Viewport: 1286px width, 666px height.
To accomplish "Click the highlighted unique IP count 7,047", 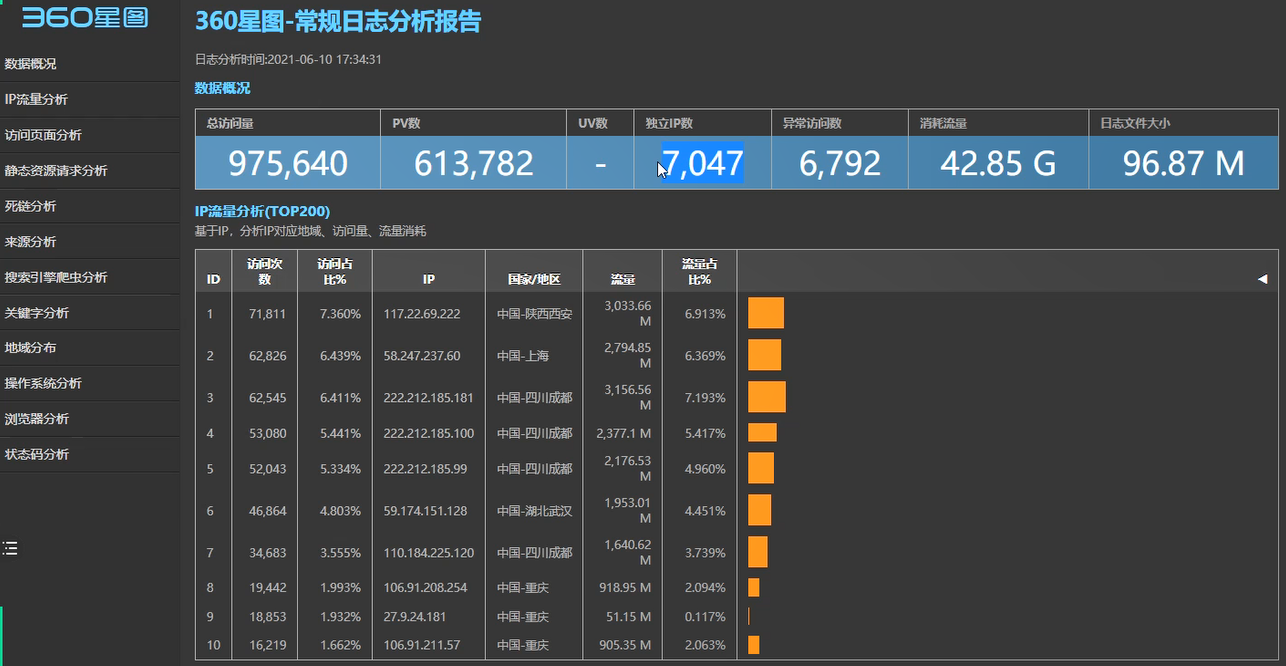I will point(703,163).
